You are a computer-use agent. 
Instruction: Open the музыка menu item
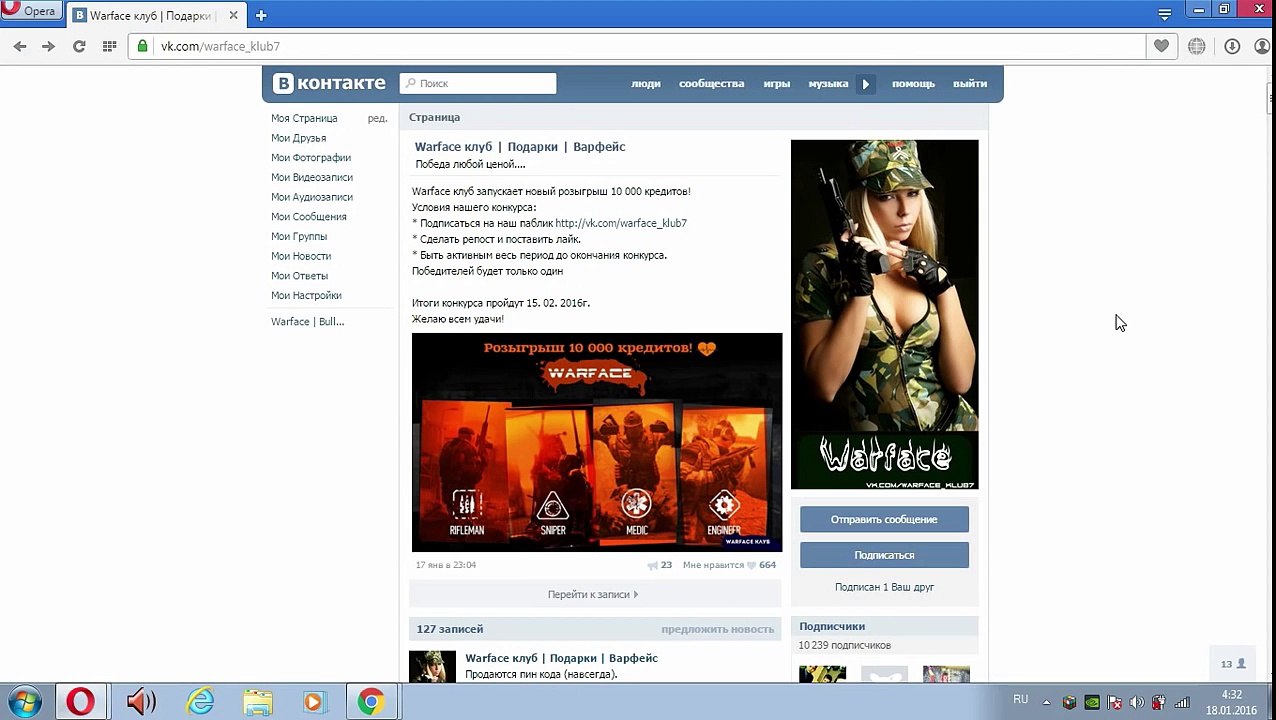(828, 84)
